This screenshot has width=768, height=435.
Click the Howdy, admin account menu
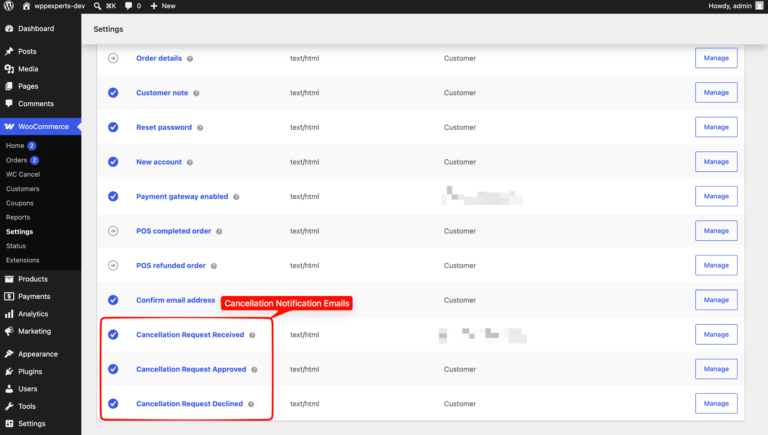pos(736,6)
